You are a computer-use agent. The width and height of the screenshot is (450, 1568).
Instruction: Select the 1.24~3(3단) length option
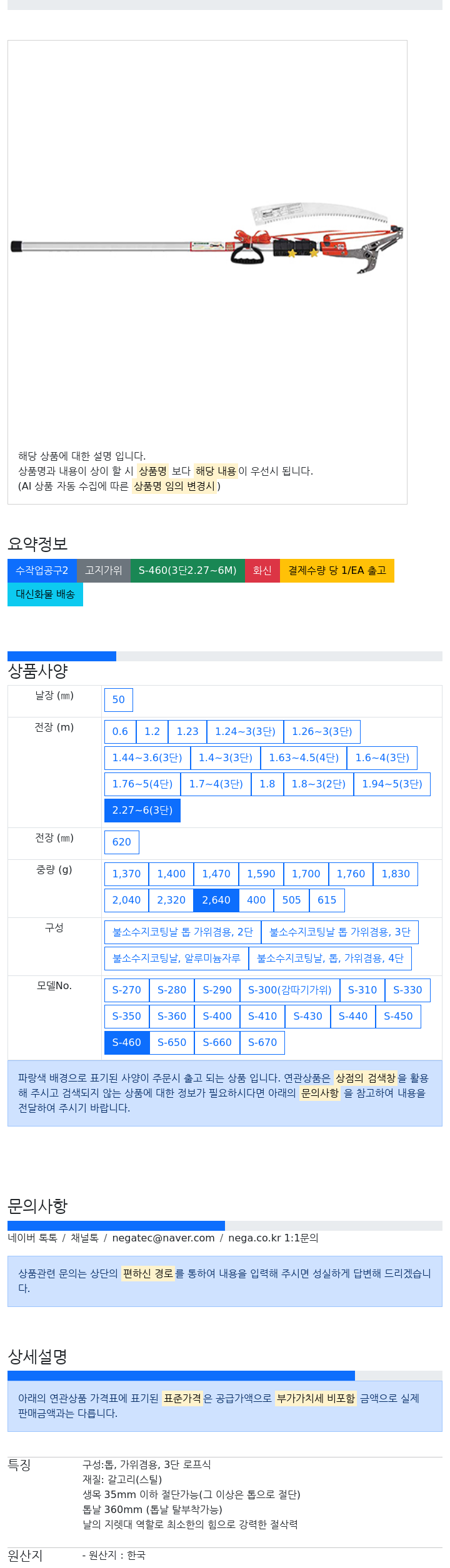tap(245, 732)
